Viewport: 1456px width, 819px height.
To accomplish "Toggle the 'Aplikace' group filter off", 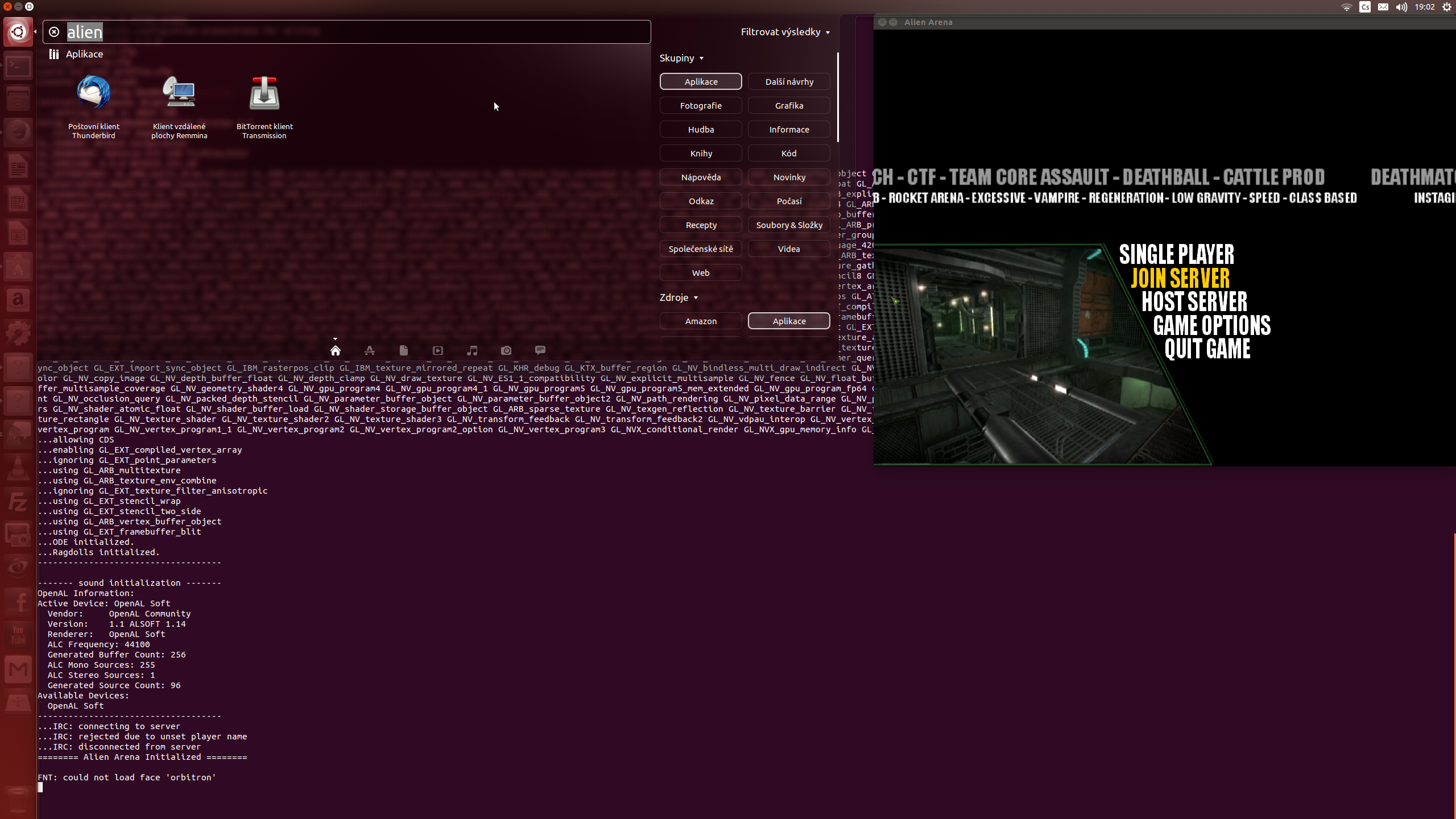I will pyautogui.click(x=701, y=81).
